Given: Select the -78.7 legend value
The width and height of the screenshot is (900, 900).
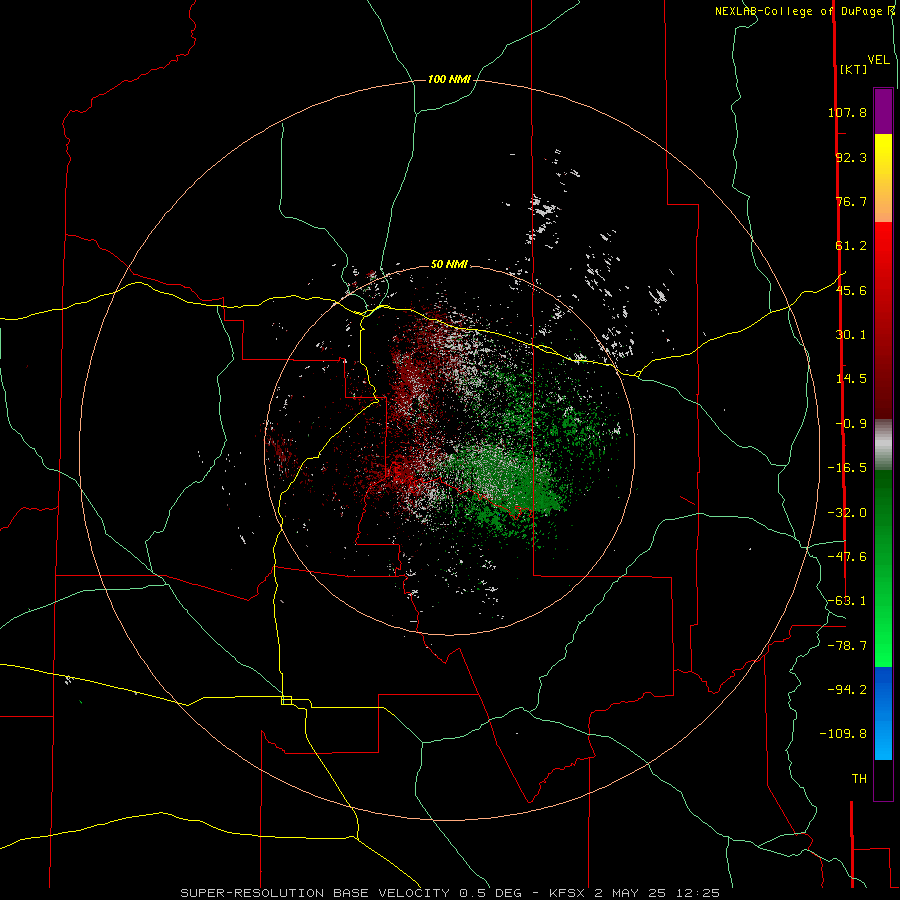Looking at the screenshot, I should [847, 646].
